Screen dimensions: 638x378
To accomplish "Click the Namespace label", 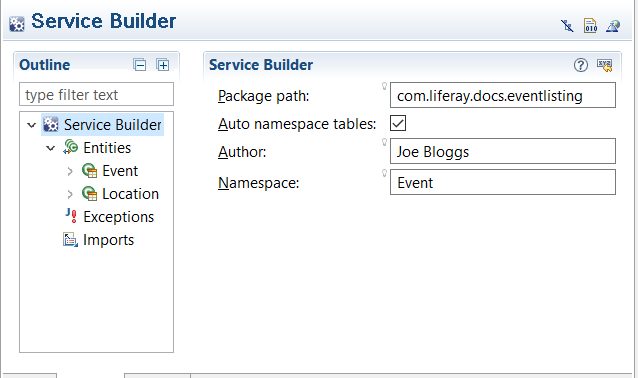I will 259,183.
